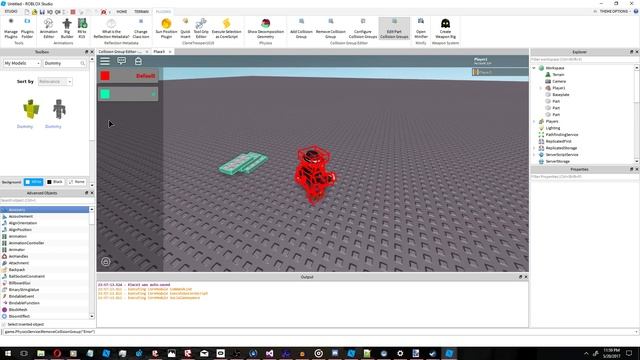Click the red stop button in quick access bar
This screenshot has height=360, width=640.
click(x=73, y=12)
